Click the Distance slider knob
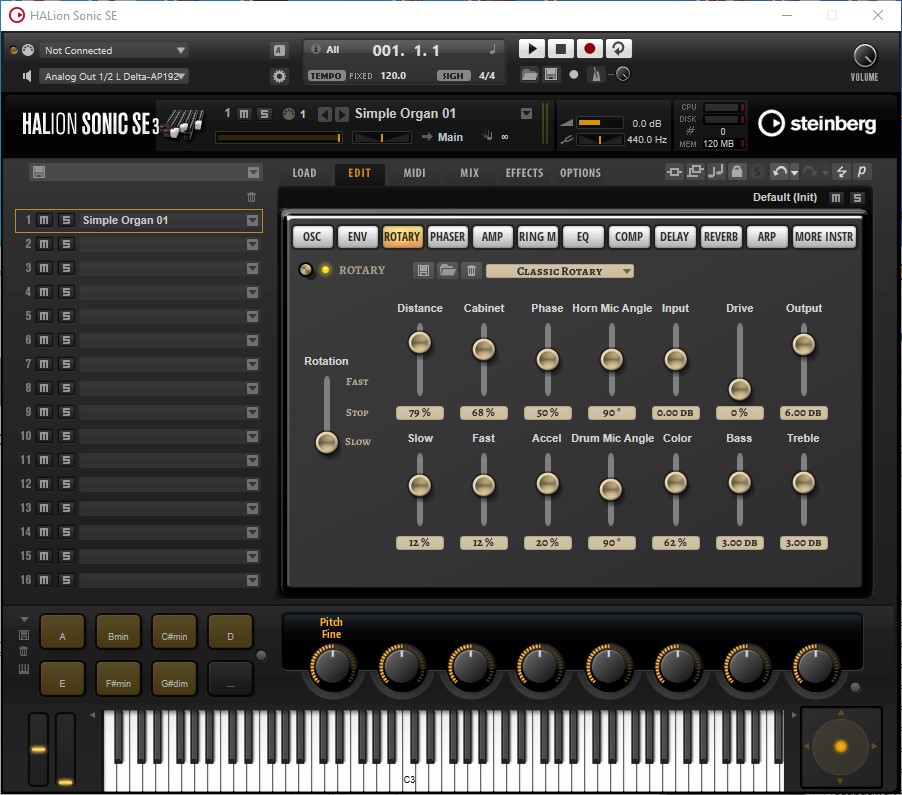The width and height of the screenshot is (902, 795). click(419, 343)
